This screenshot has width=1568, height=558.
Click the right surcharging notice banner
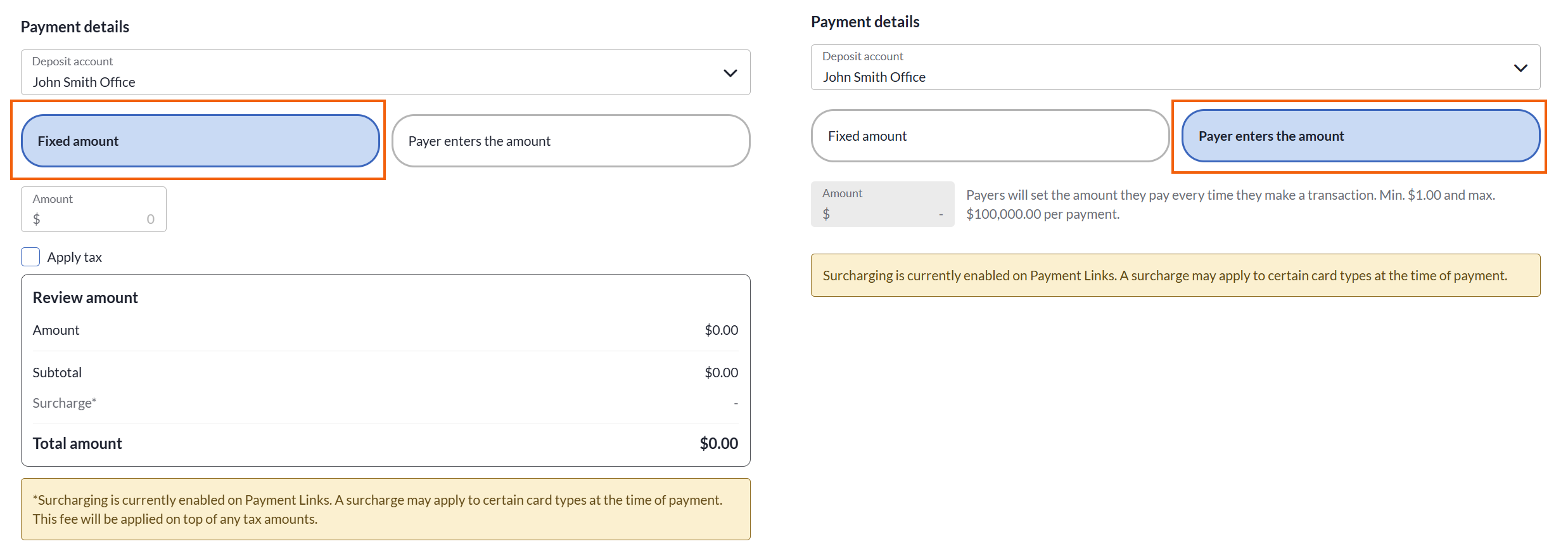1175,275
